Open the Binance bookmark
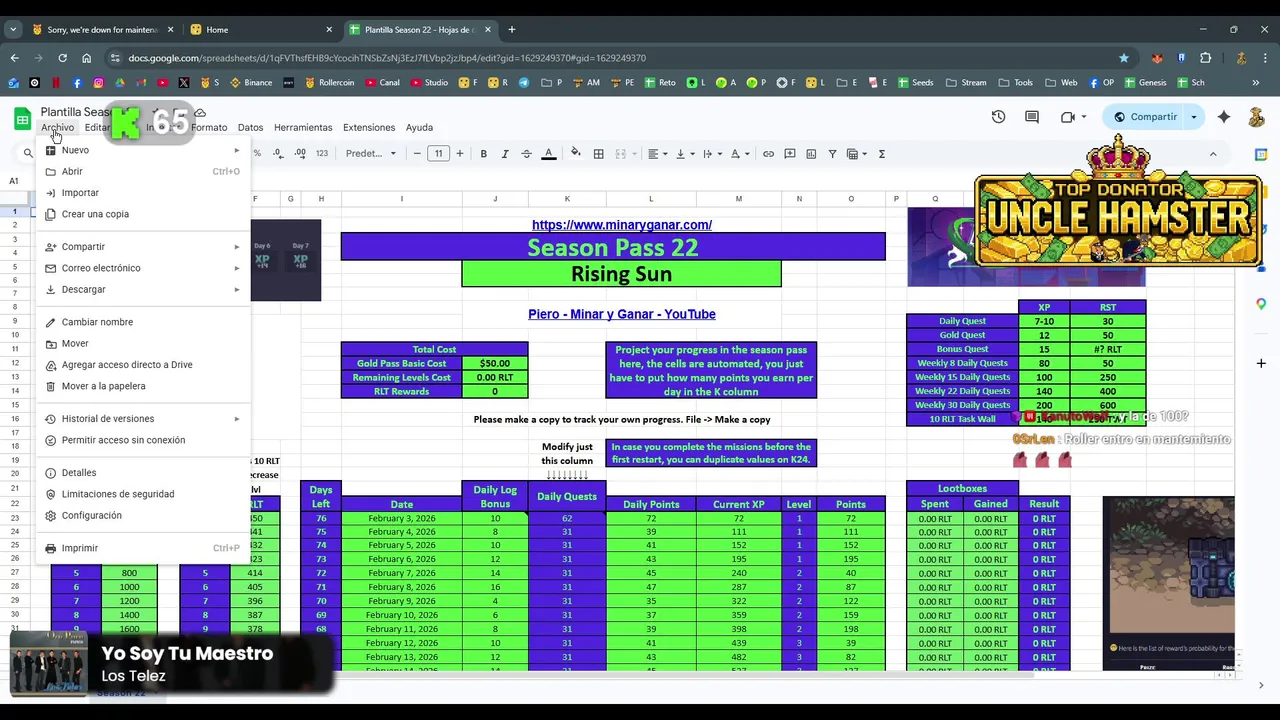 pos(251,83)
